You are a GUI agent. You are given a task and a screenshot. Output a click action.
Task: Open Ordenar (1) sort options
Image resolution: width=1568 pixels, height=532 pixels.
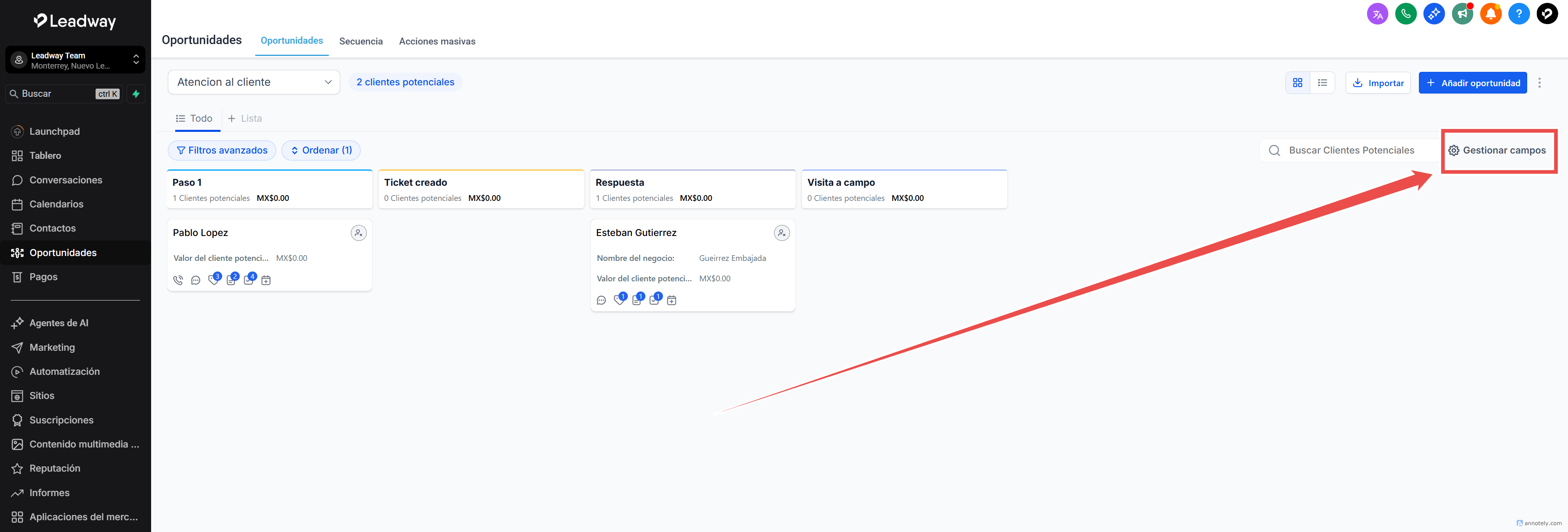click(x=321, y=150)
